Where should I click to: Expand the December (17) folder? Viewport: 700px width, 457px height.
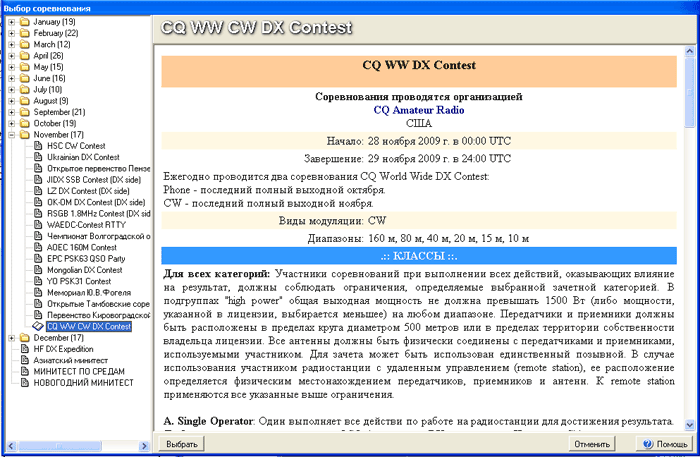point(12,338)
